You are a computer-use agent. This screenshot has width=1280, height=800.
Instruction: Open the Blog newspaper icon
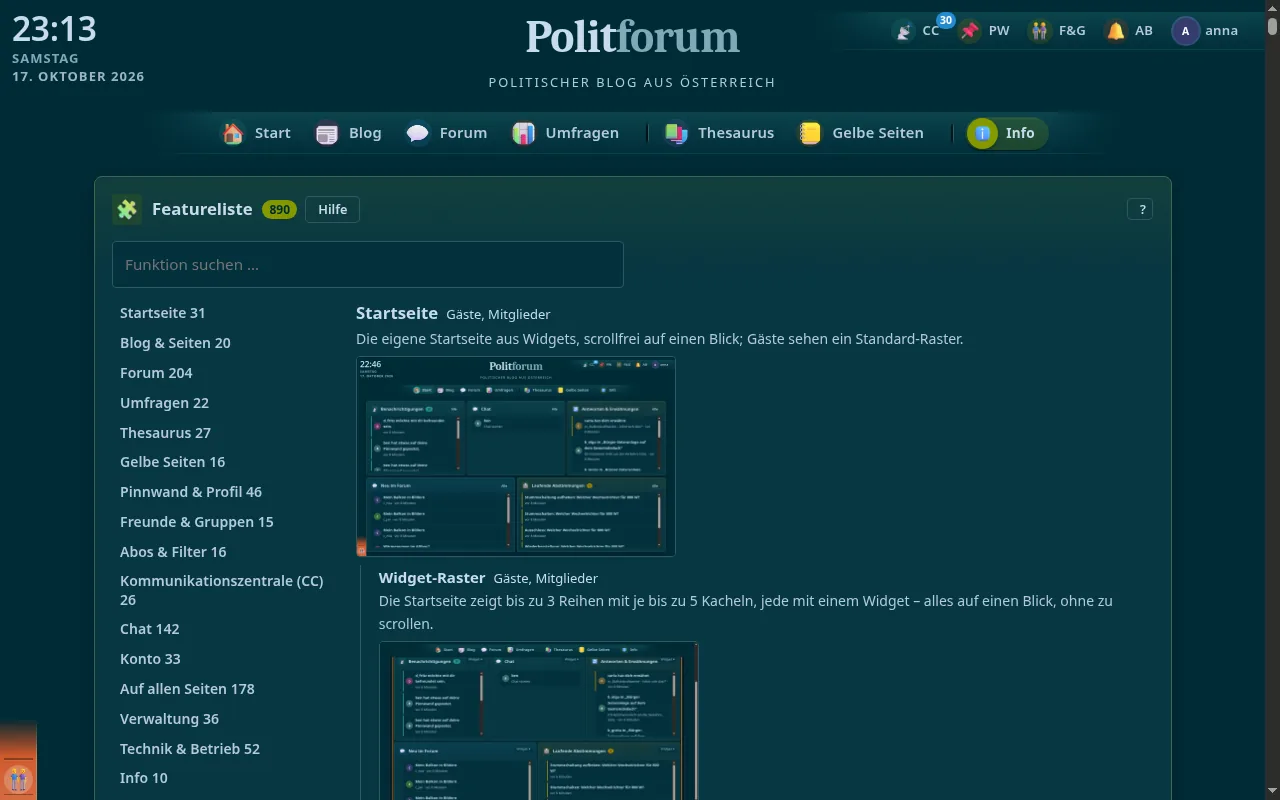tap(327, 133)
